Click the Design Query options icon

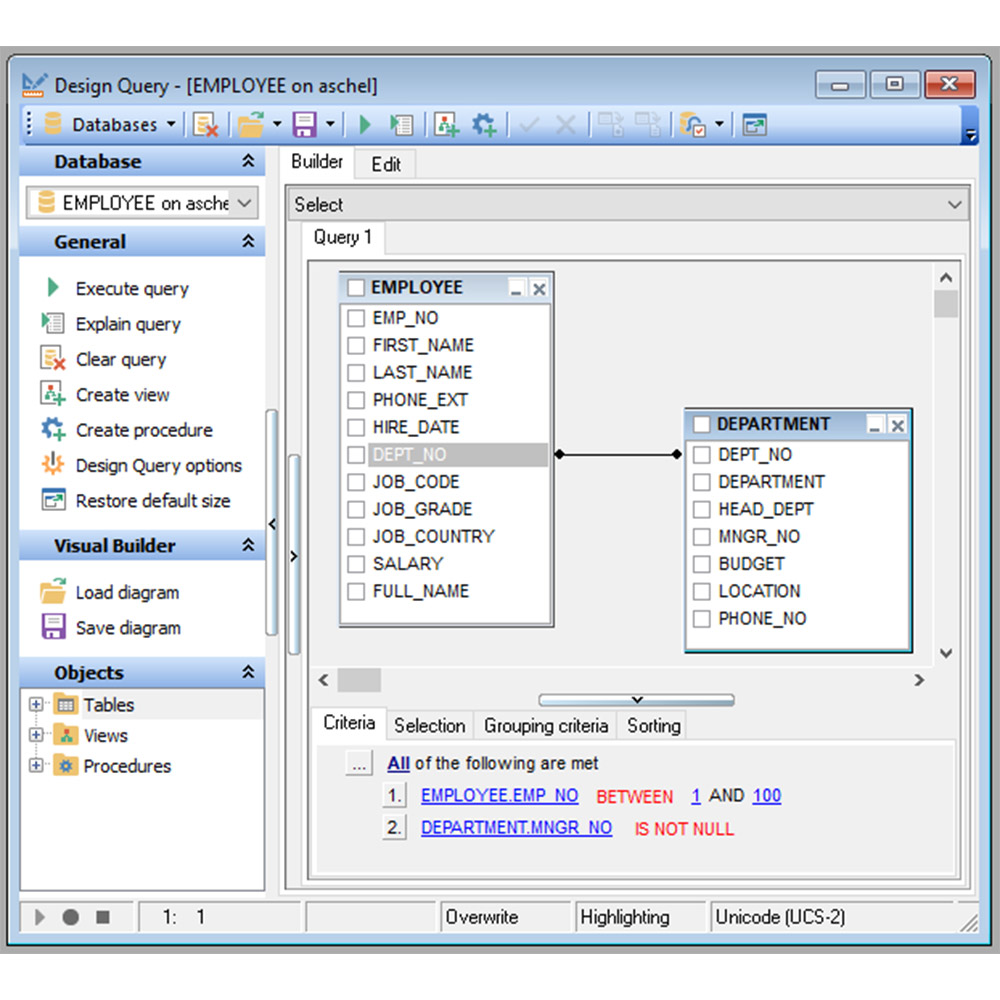coord(53,464)
